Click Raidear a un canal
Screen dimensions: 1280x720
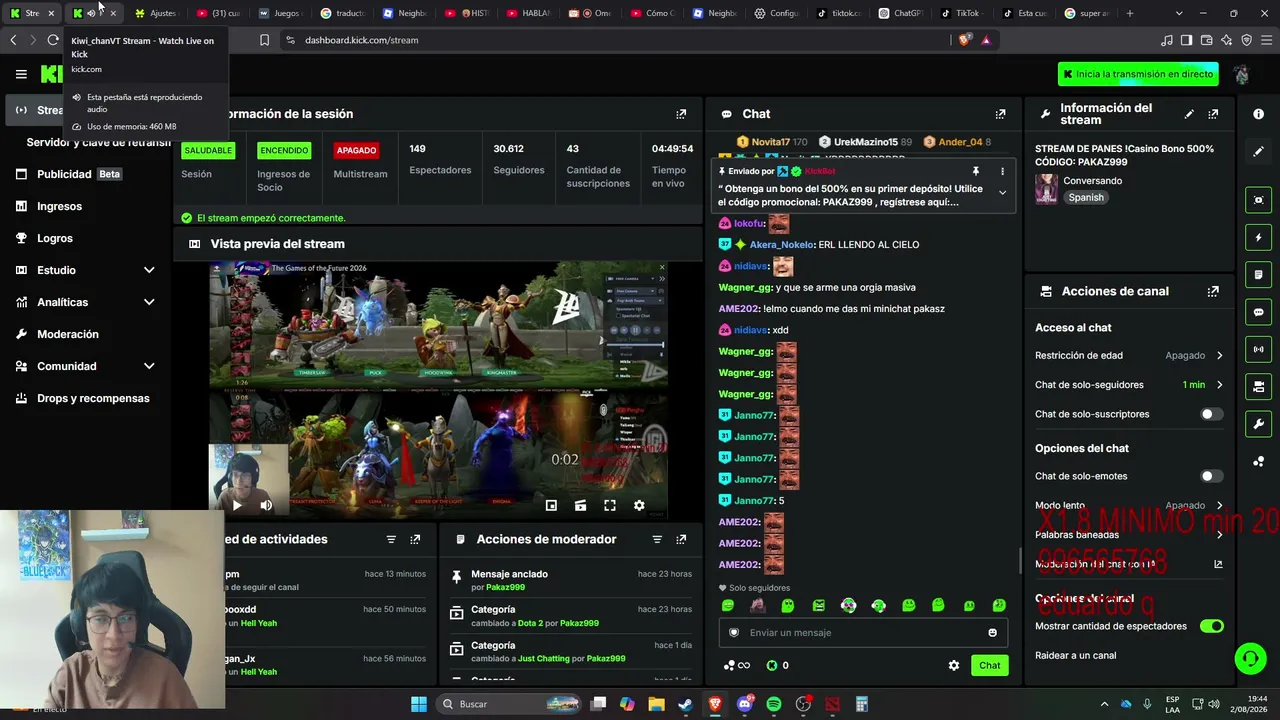[x=1076, y=656]
